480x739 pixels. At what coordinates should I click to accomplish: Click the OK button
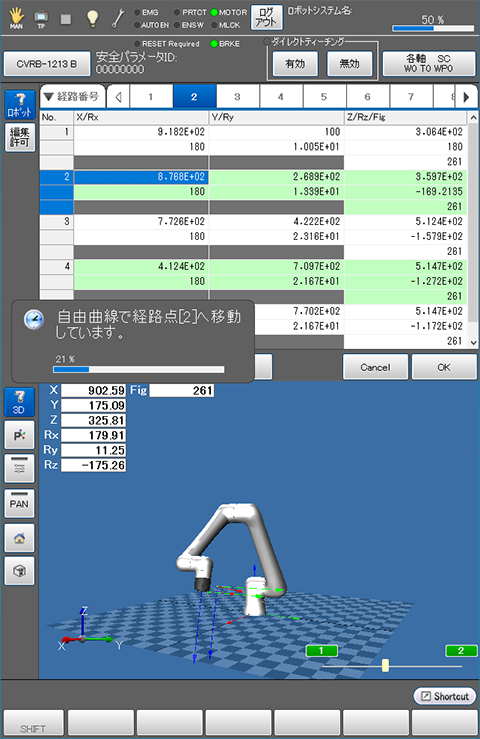444,367
